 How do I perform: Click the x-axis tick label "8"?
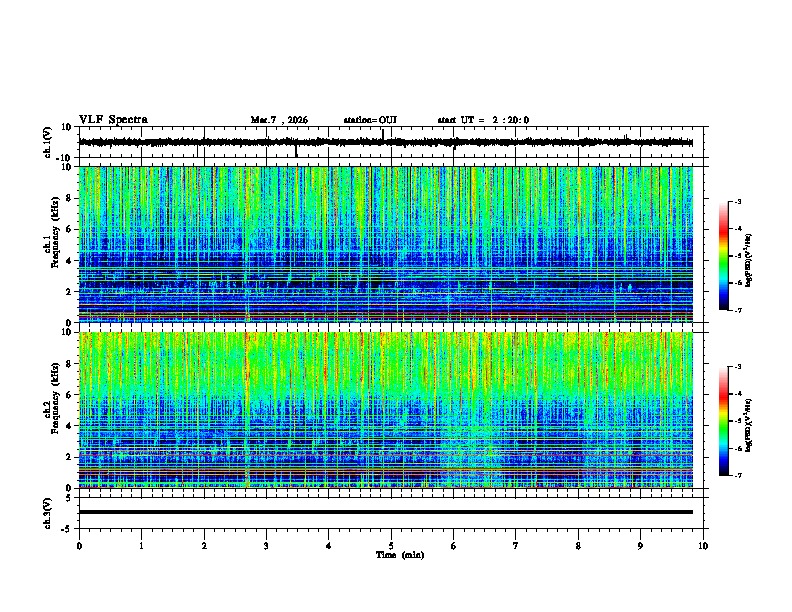578,546
